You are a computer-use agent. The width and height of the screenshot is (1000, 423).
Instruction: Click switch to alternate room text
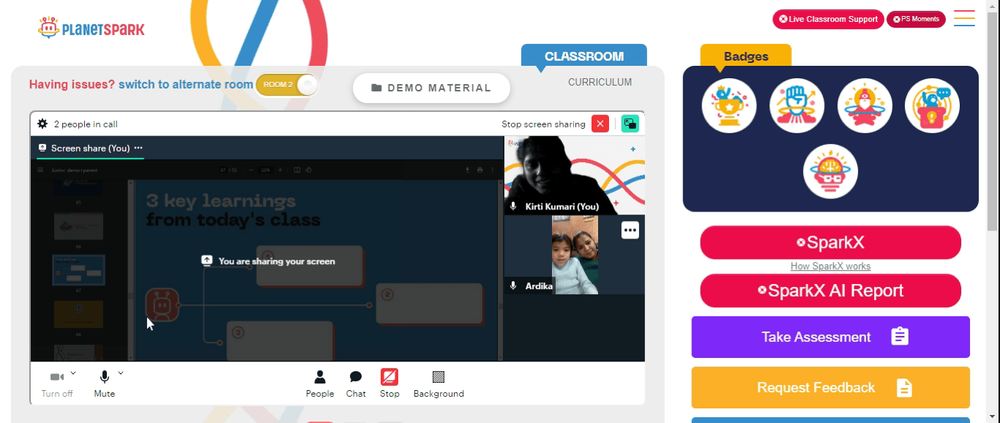click(186, 84)
